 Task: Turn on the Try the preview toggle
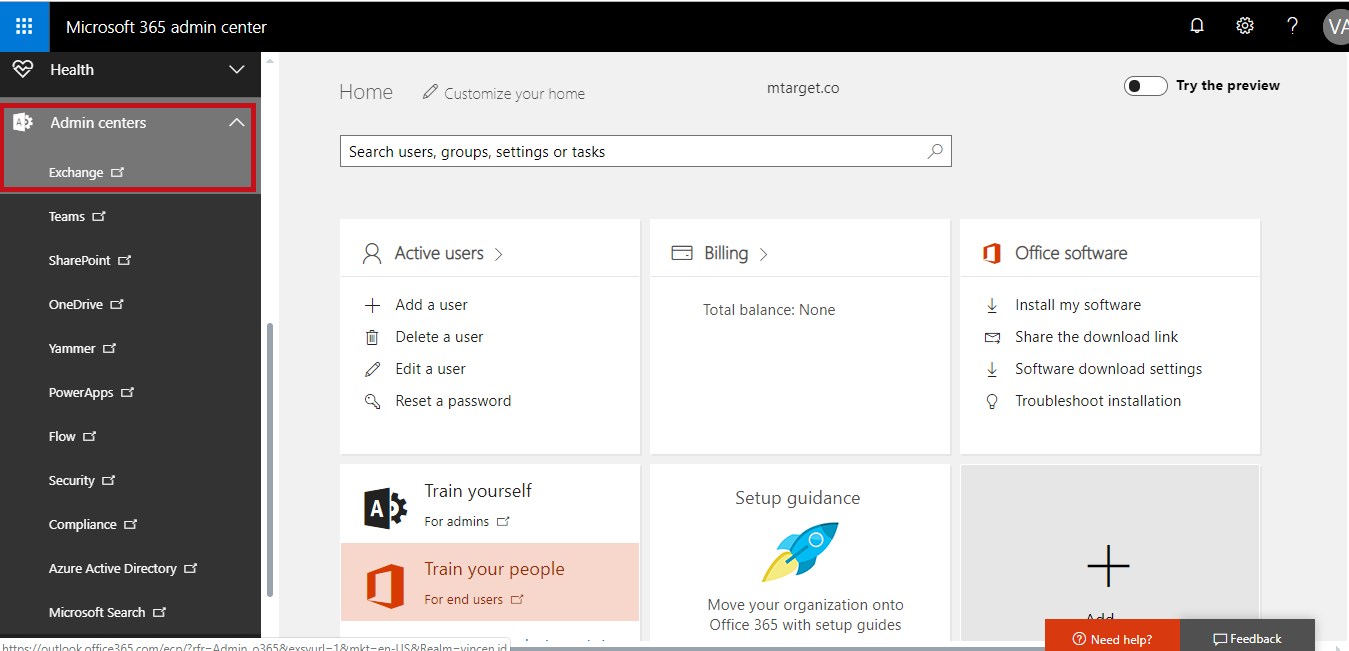click(x=1146, y=86)
